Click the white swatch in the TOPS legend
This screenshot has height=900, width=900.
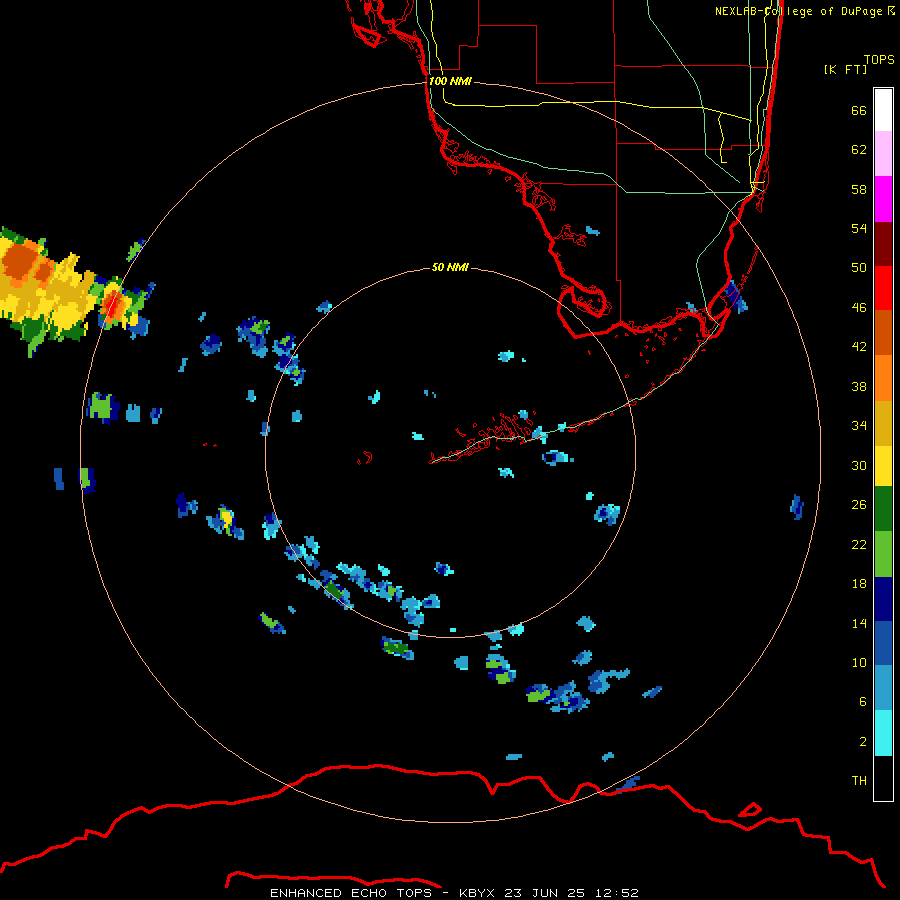point(883,110)
